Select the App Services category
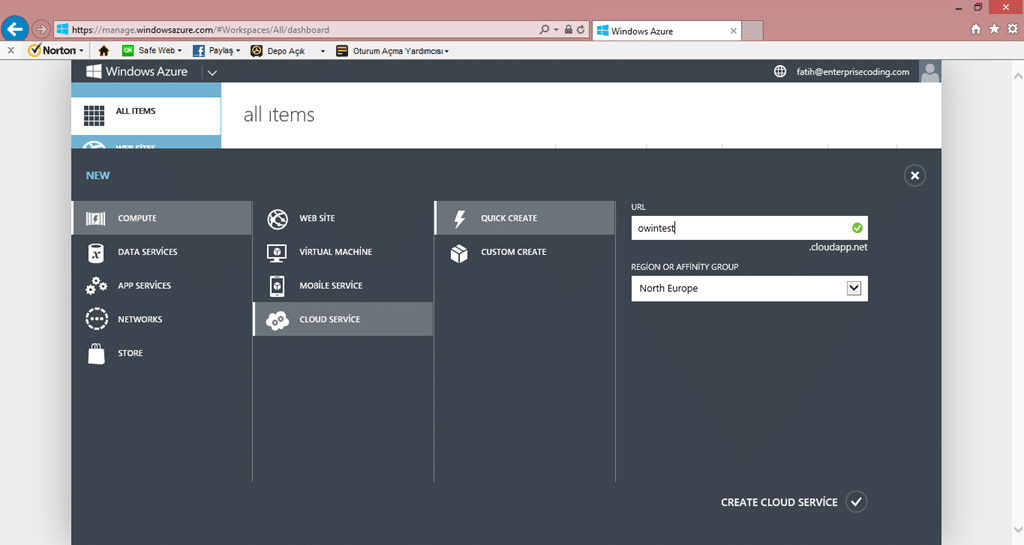1024x545 pixels. pos(161,286)
